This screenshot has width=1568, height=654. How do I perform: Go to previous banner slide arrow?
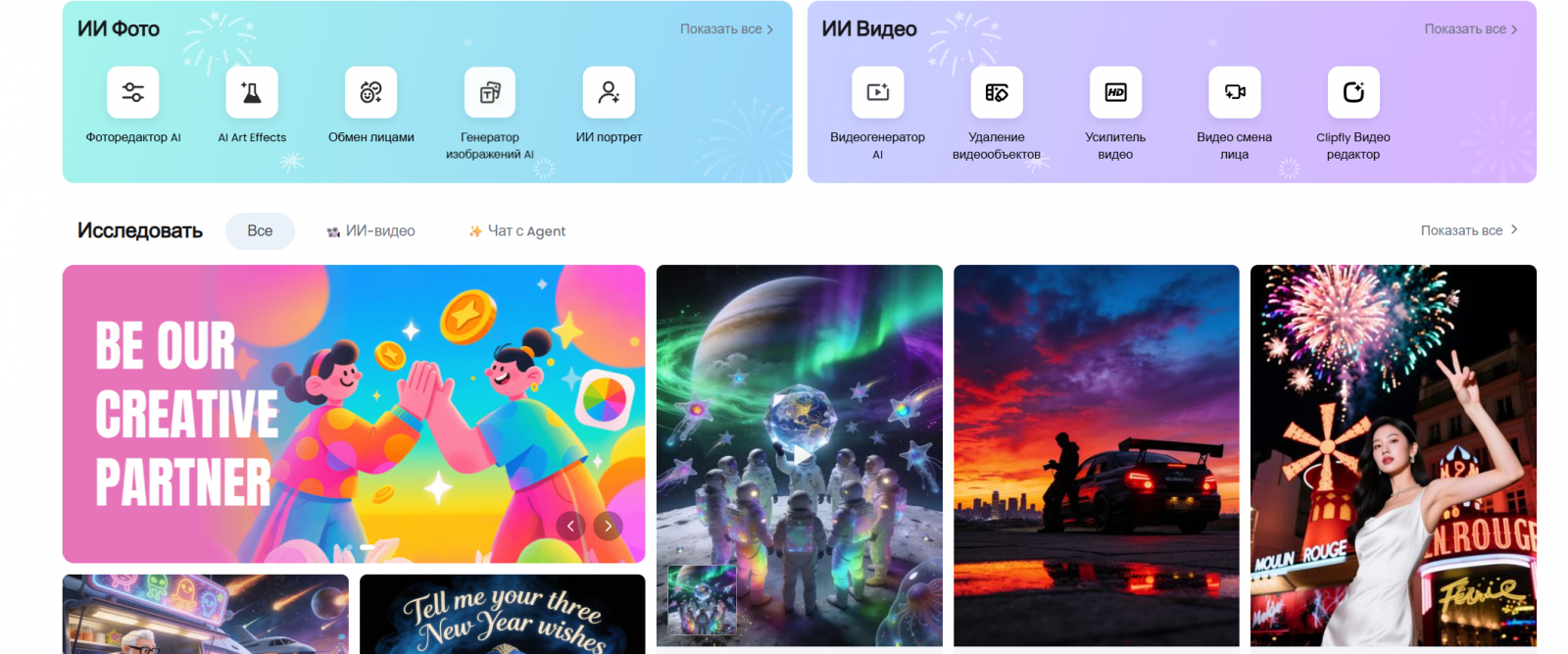pos(571,527)
